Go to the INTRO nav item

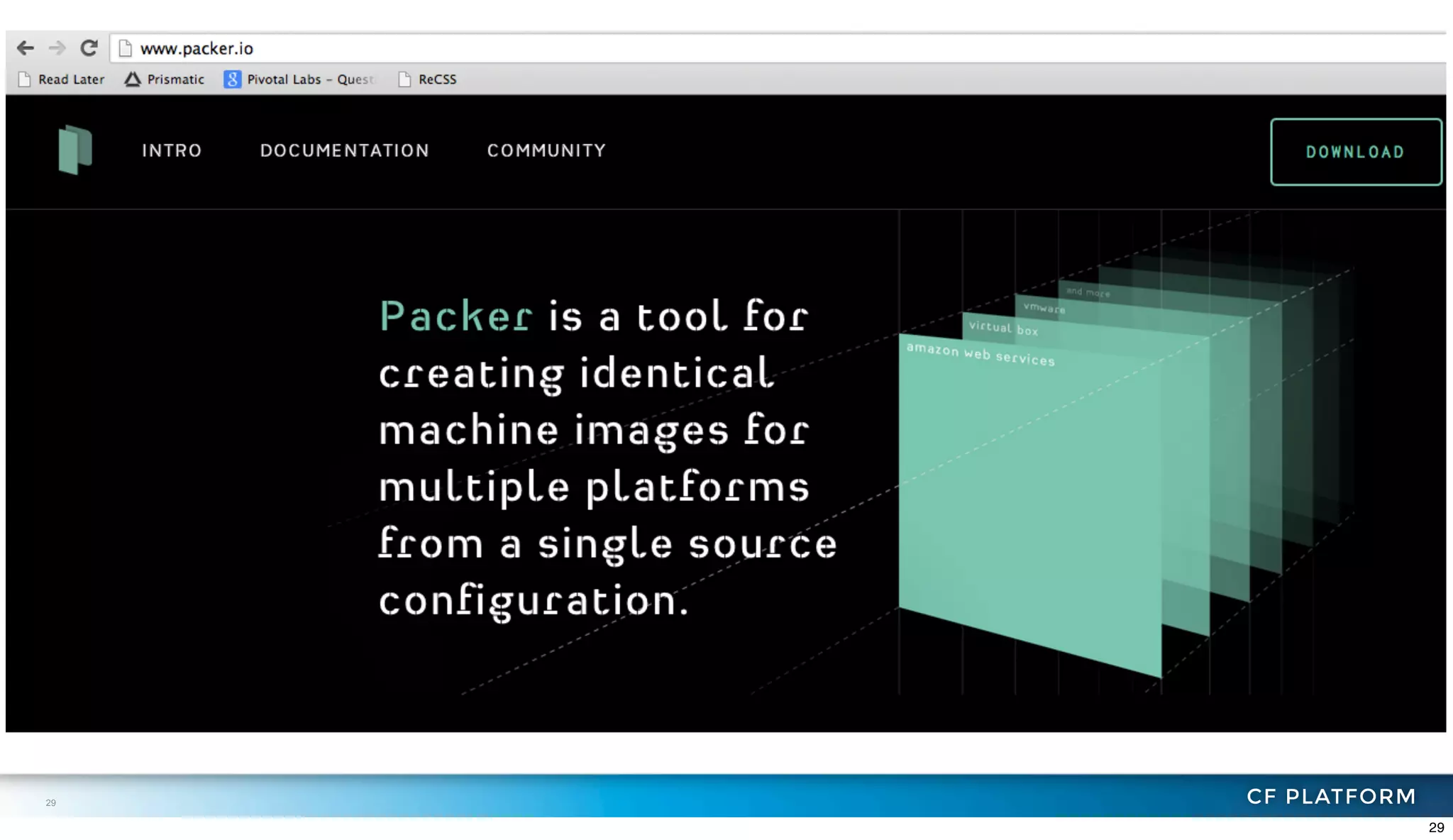click(x=172, y=150)
